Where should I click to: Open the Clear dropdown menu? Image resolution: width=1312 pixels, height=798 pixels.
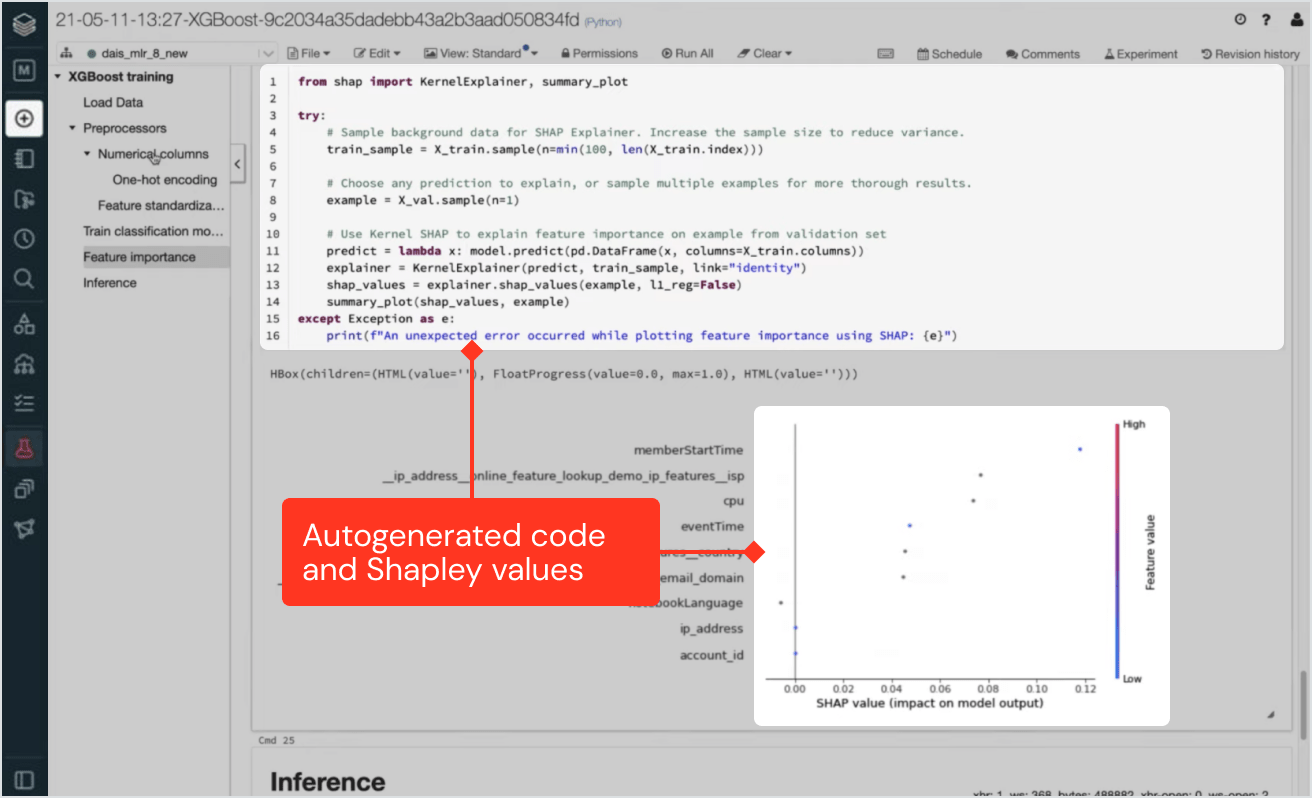(x=765, y=54)
